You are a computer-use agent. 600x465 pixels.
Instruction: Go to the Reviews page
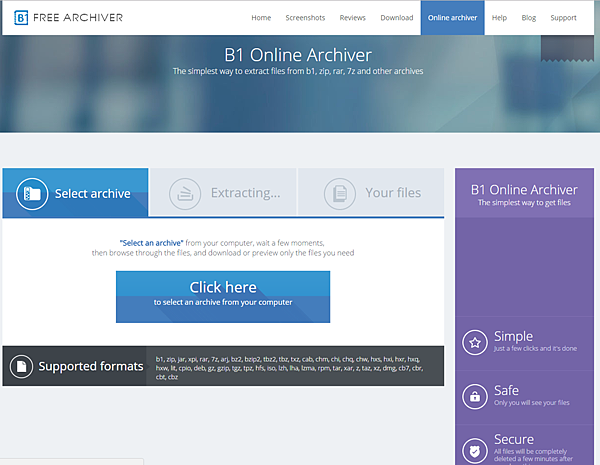click(352, 18)
